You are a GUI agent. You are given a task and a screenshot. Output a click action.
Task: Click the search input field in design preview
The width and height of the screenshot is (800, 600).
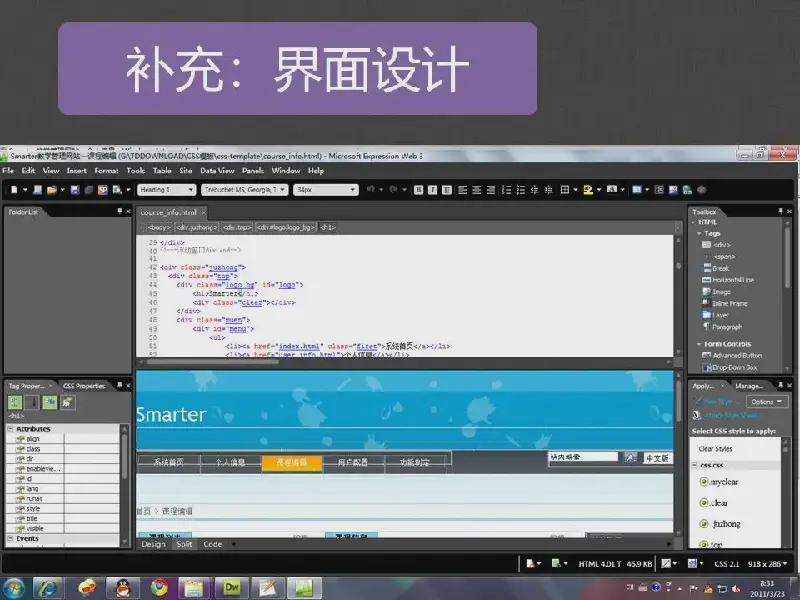point(583,457)
